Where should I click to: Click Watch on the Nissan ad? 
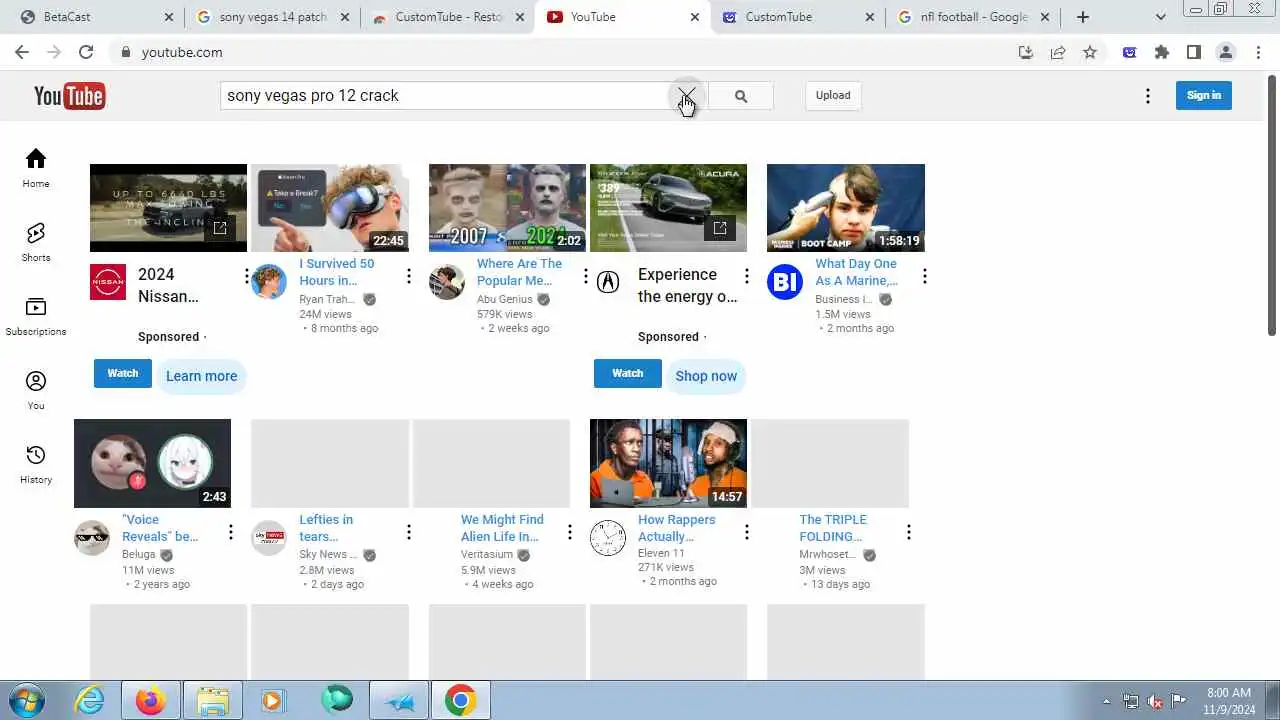pyautogui.click(x=123, y=373)
